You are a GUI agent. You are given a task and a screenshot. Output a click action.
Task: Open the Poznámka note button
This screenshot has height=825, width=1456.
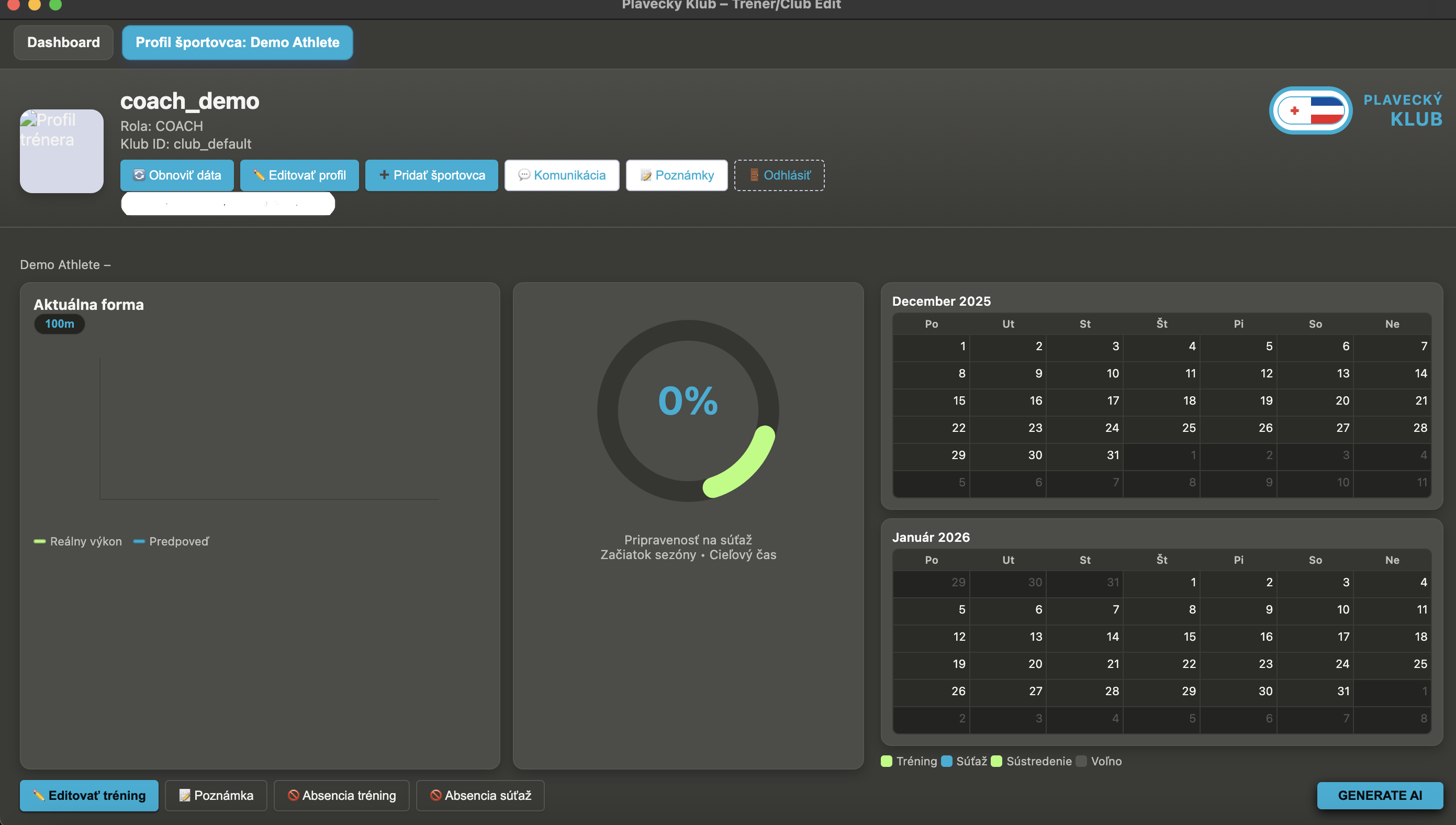(x=216, y=795)
